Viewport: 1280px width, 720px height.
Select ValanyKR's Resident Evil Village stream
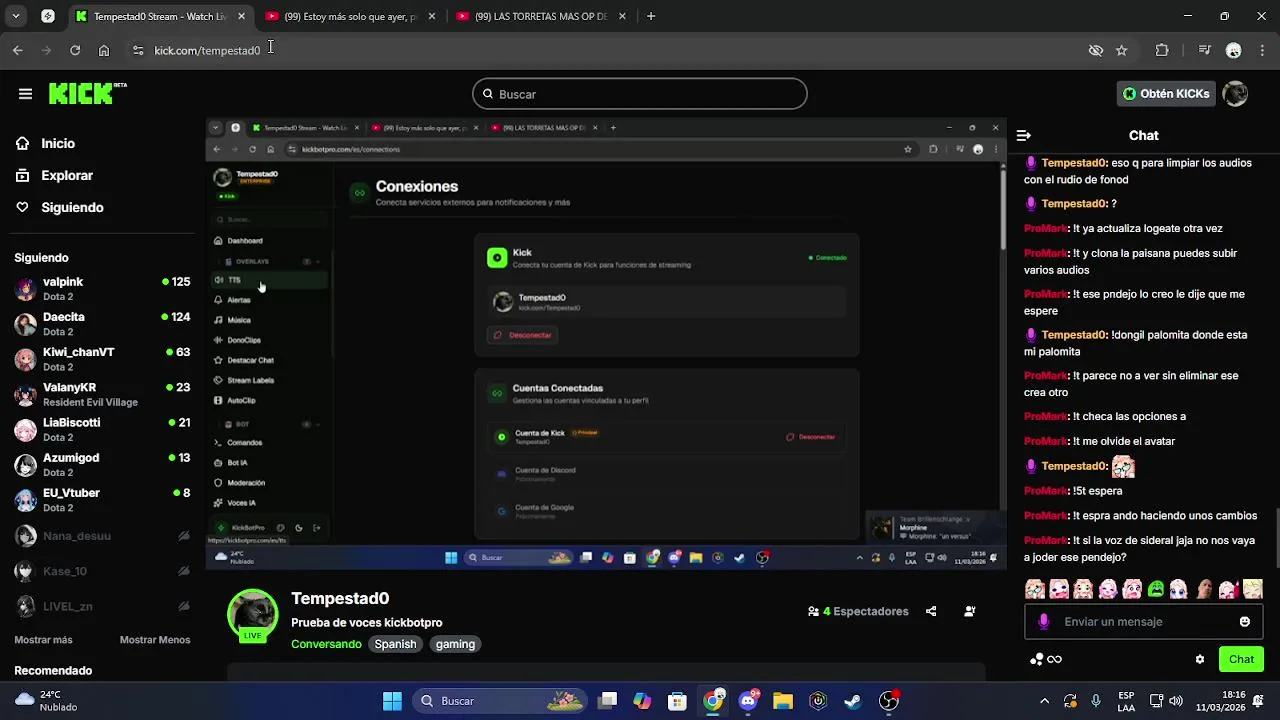[x=102, y=394]
